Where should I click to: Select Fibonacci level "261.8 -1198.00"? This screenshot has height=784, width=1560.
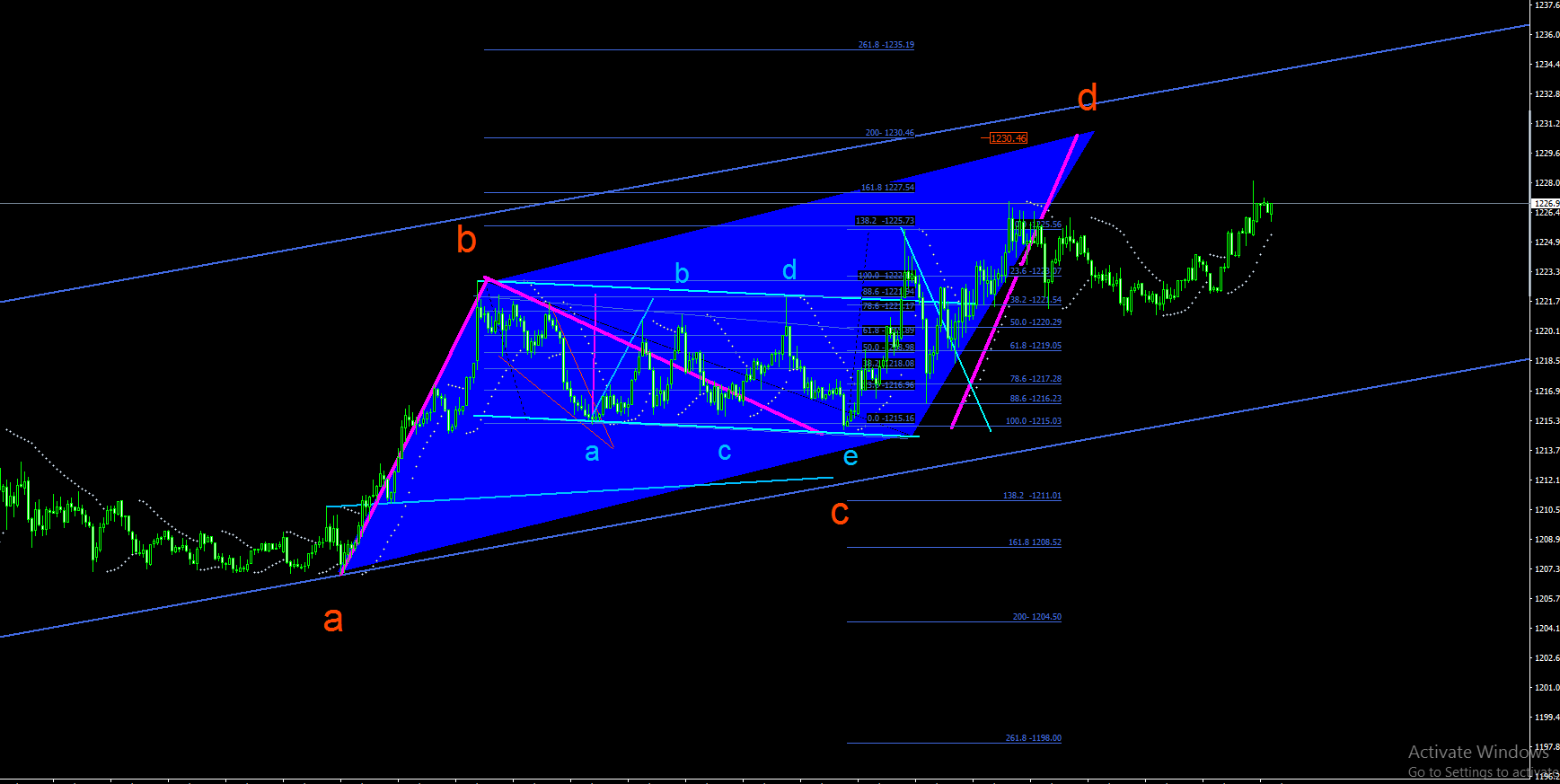(1034, 738)
